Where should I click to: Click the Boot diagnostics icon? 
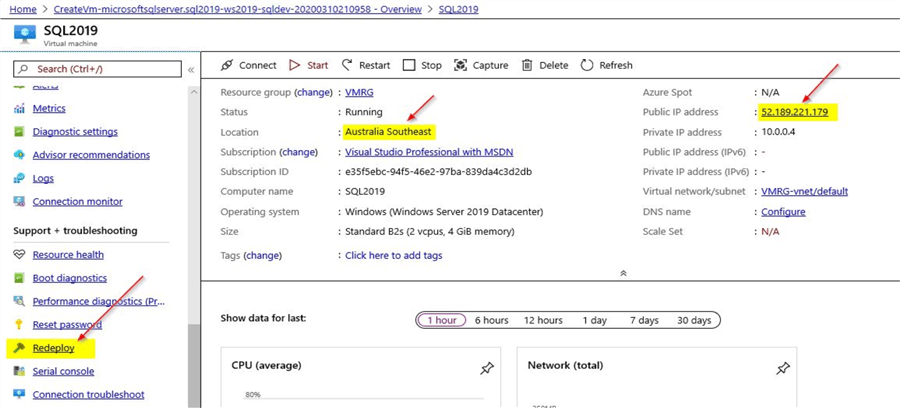click(20, 278)
